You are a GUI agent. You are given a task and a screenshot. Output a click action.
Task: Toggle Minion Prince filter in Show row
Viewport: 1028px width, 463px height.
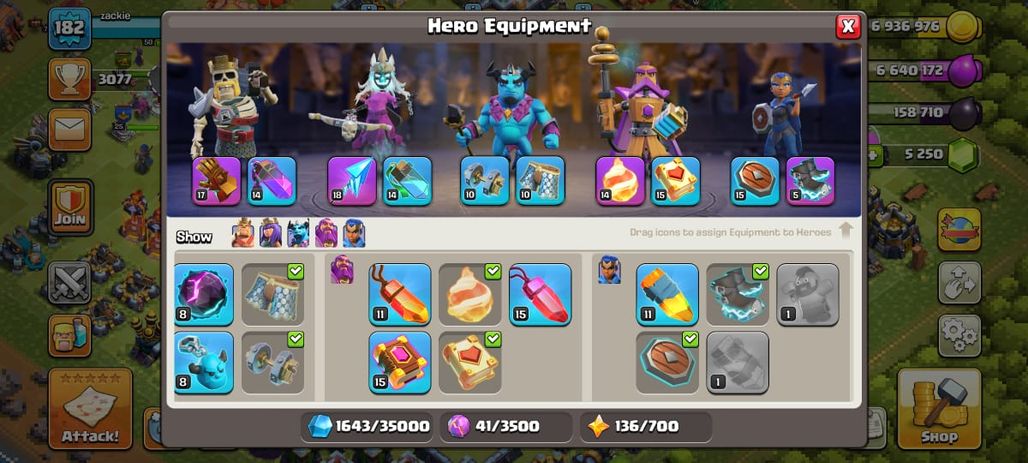coord(298,233)
